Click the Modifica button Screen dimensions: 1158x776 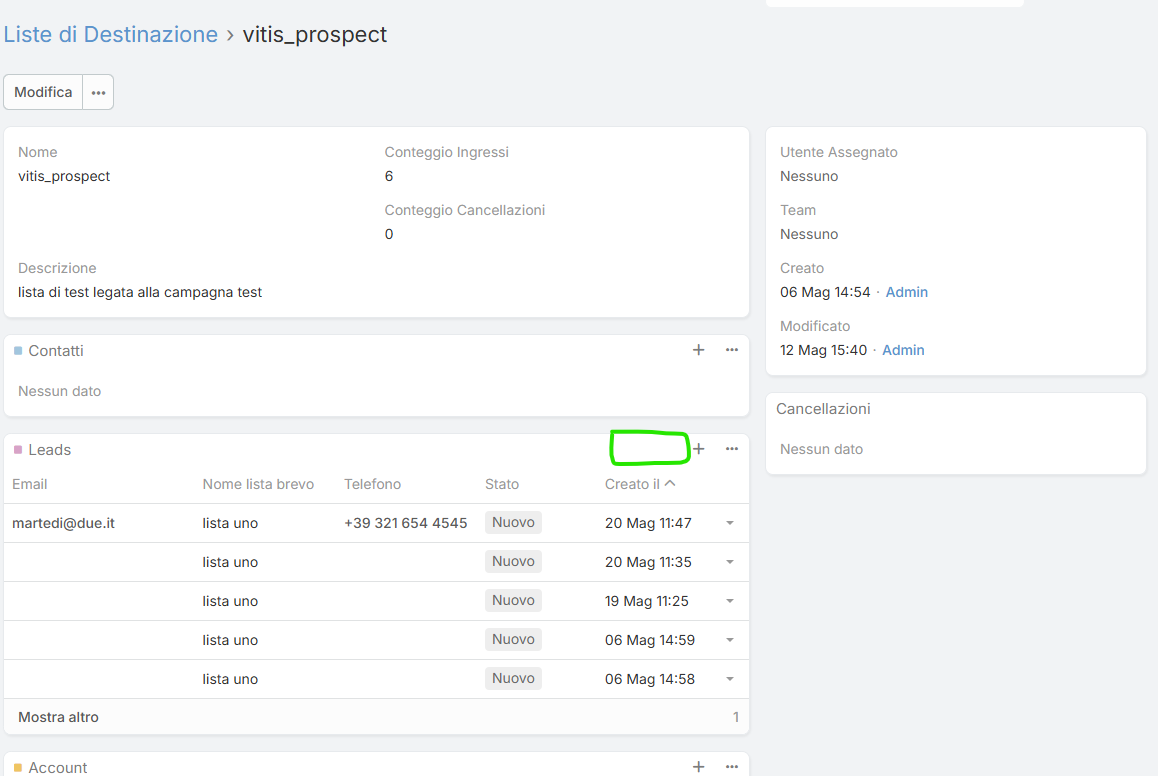[x=43, y=92]
